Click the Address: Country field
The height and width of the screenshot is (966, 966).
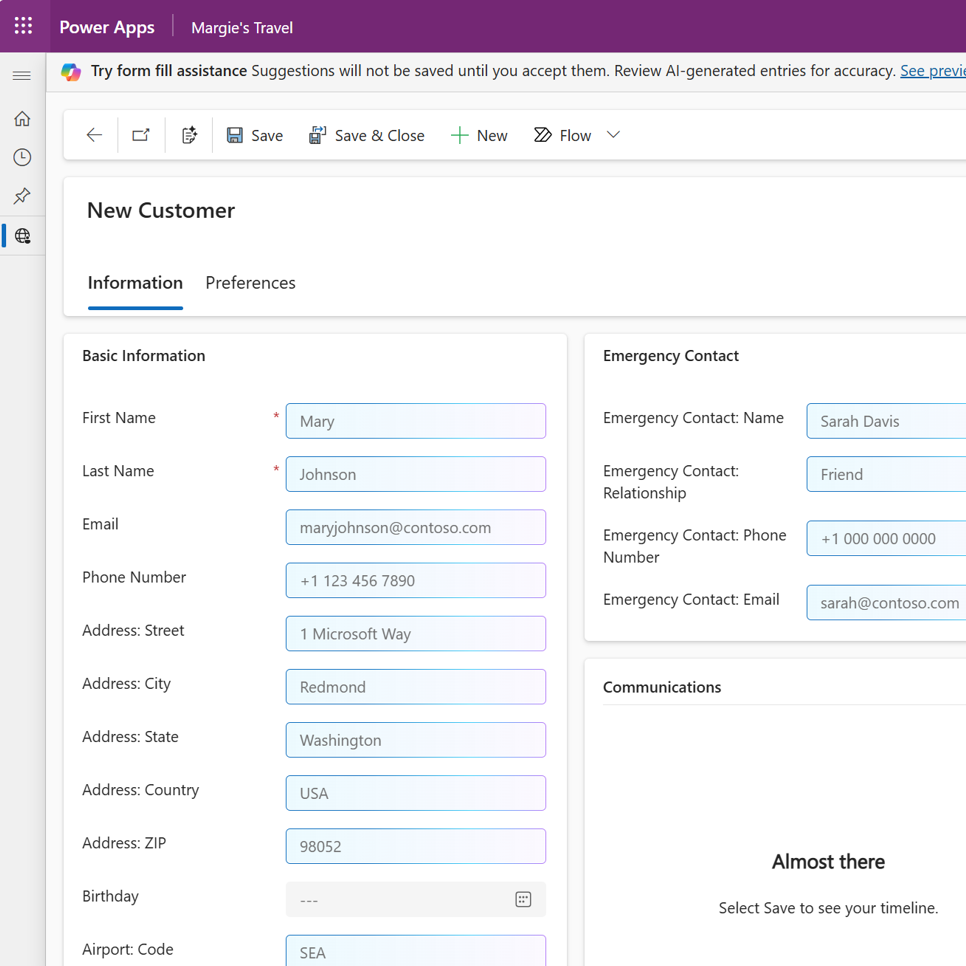[x=416, y=794]
